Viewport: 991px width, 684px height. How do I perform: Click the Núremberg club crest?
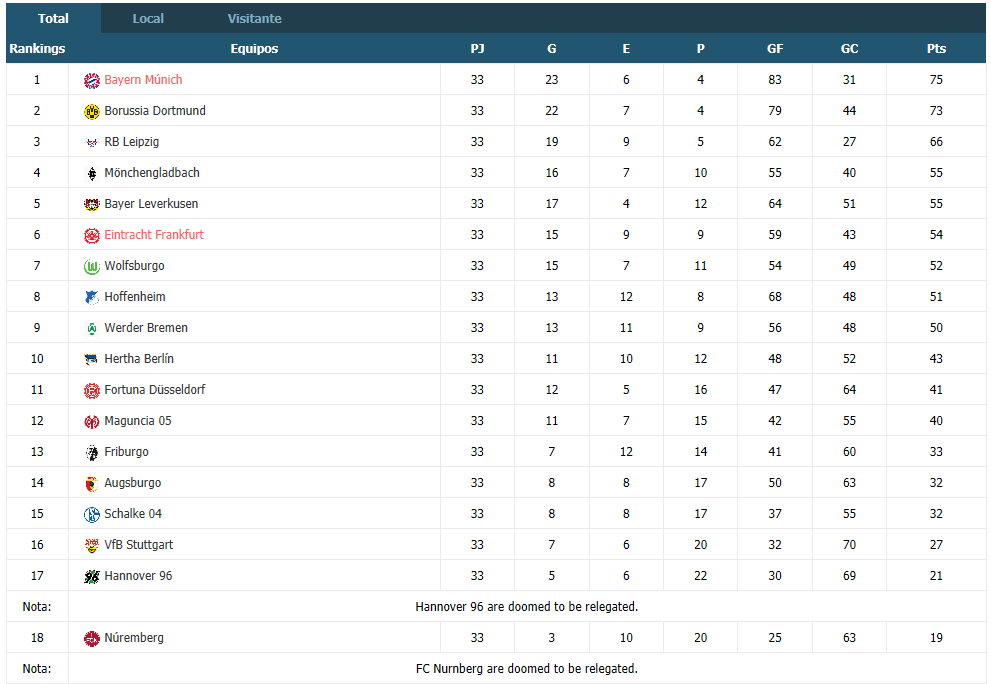pyautogui.click(x=92, y=638)
